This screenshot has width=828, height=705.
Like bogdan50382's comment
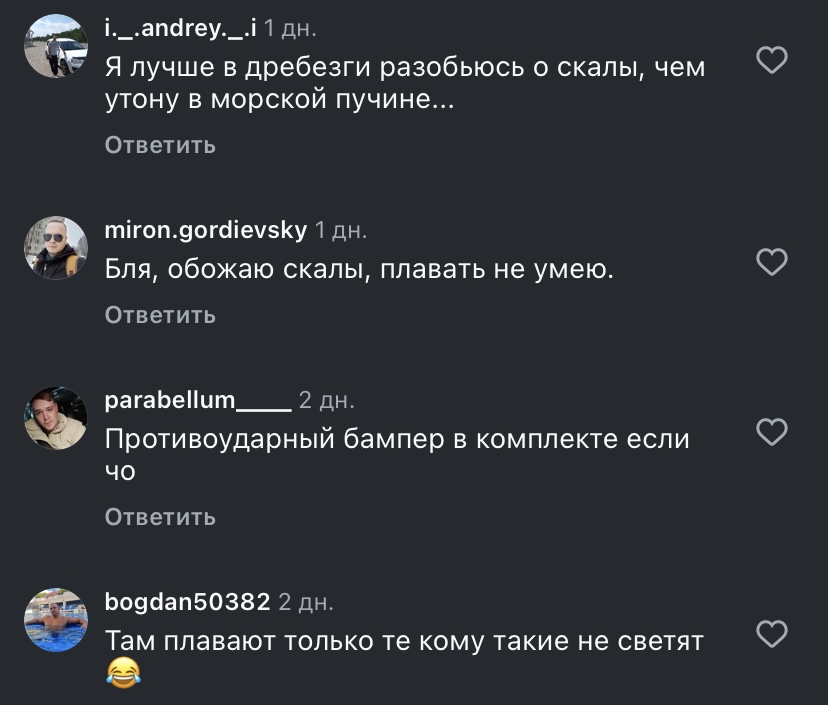click(x=771, y=633)
